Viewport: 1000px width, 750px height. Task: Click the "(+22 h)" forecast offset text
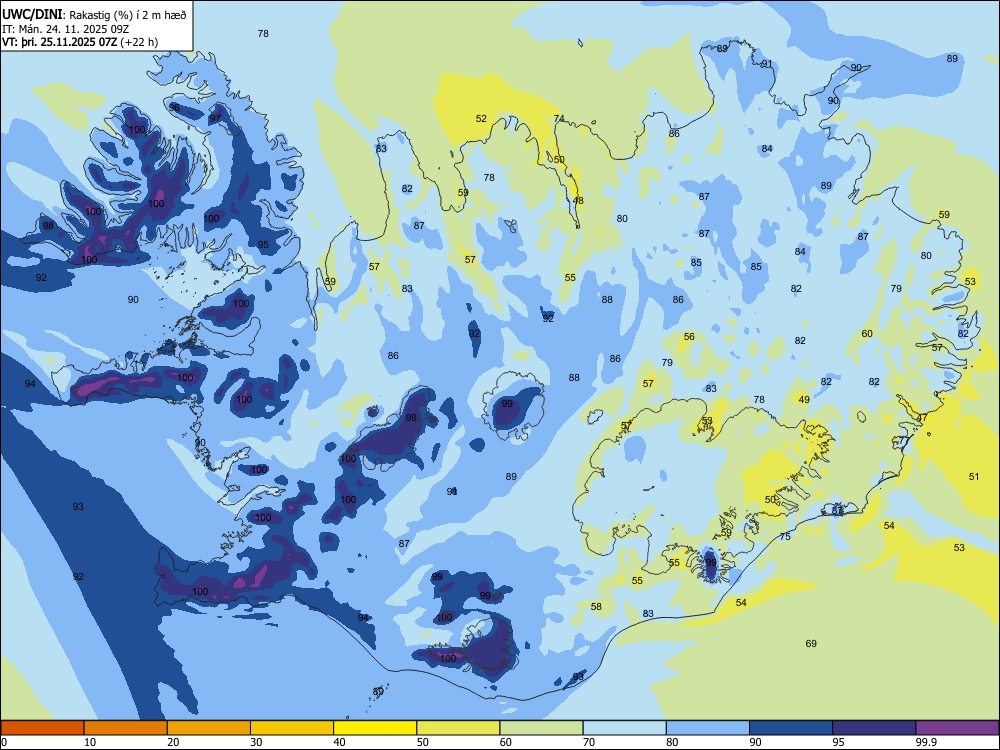tap(139, 42)
